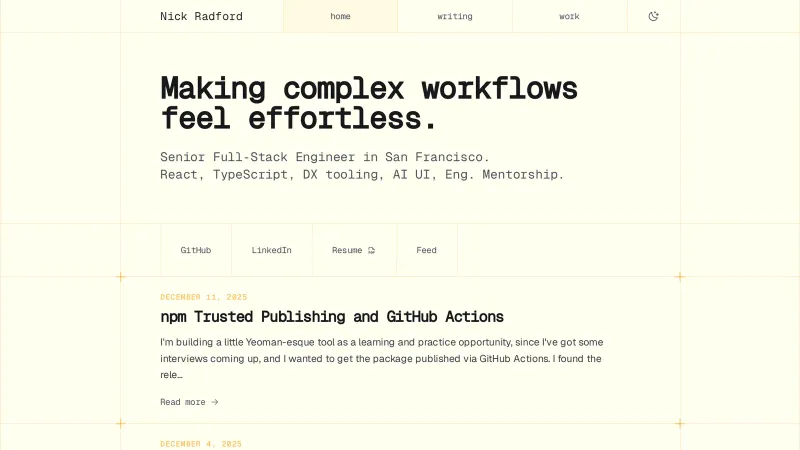Toggle dark mode with the moon icon

point(654,16)
